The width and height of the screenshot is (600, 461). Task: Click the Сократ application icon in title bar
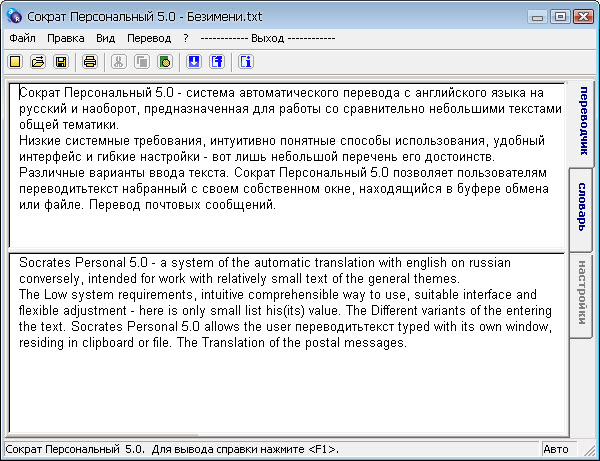(x=14, y=16)
